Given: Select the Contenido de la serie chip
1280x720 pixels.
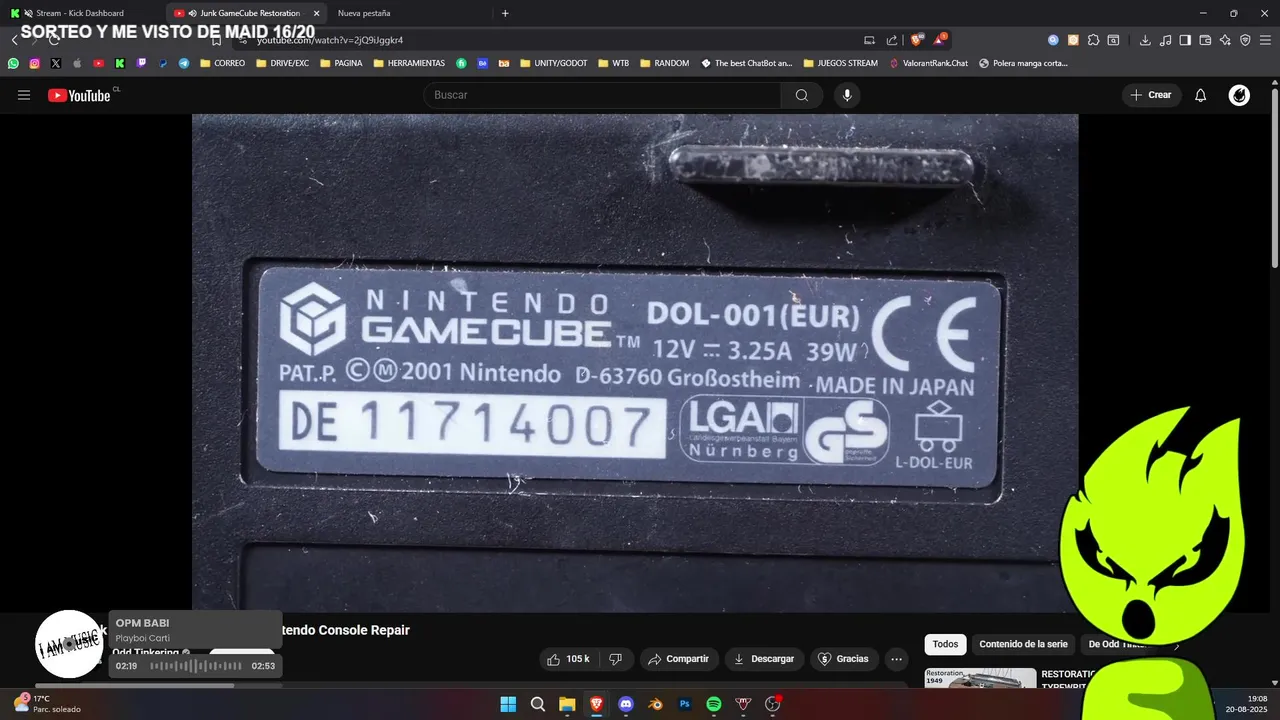Looking at the screenshot, I should click(x=1023, y=644).
